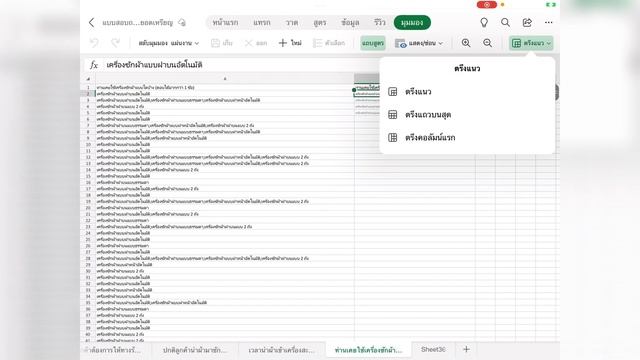
Task: Open the สูตร (Formulas) tab
Action: coord(320,22)
